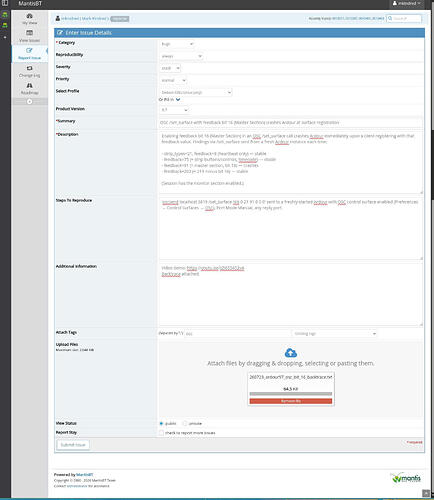Image resolution: width=434 pixels, height=500 pixels.
Task: Click the recently visited issue links
Action: [x=358, y=18]
